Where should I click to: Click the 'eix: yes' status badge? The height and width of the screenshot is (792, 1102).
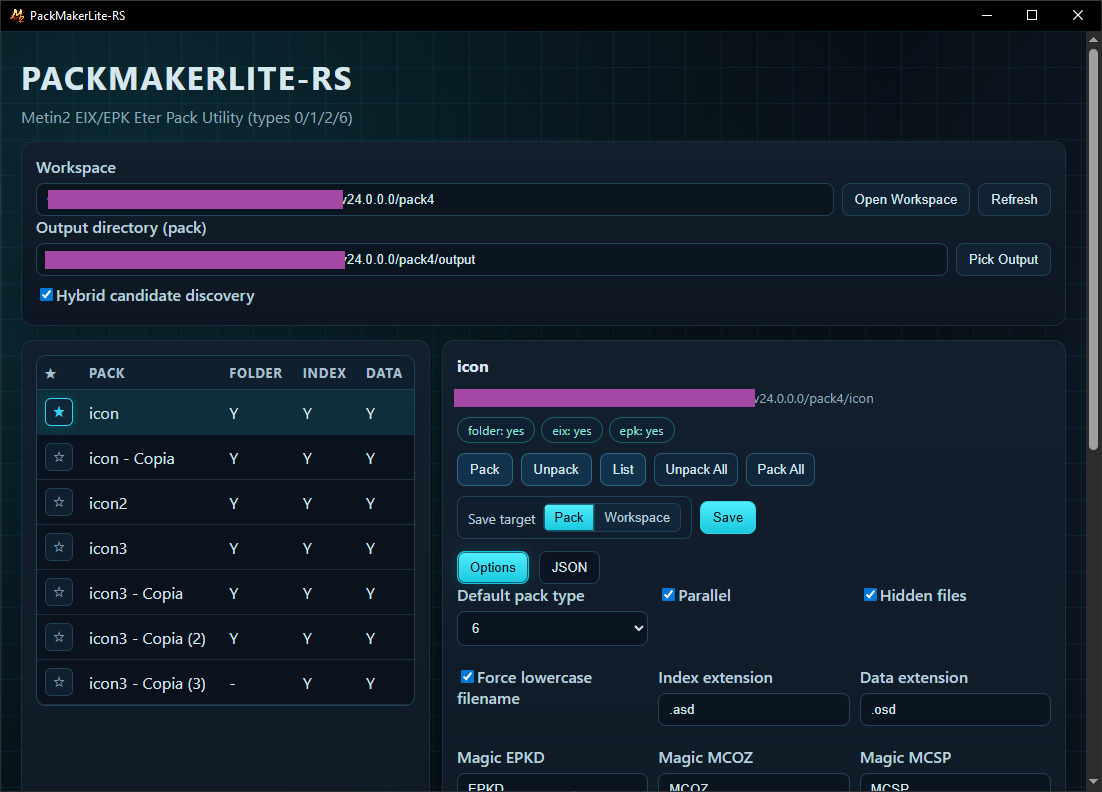571,431
